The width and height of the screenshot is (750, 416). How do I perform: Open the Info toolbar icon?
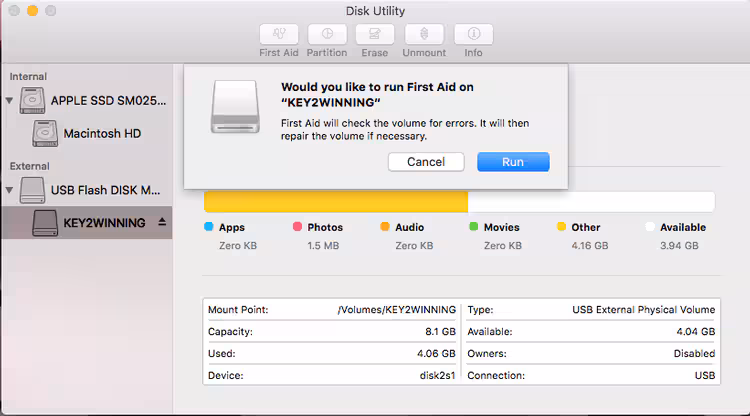coord(474,34)
